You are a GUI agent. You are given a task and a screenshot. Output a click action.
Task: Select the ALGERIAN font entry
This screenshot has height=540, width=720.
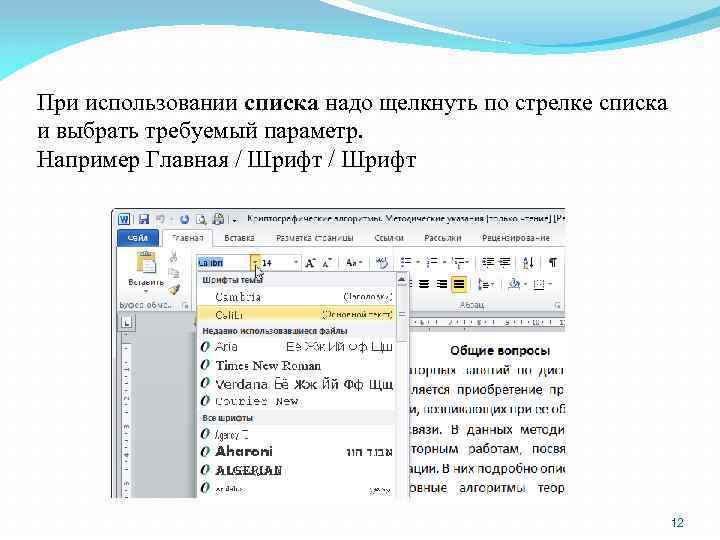click(x=296, y=470)
